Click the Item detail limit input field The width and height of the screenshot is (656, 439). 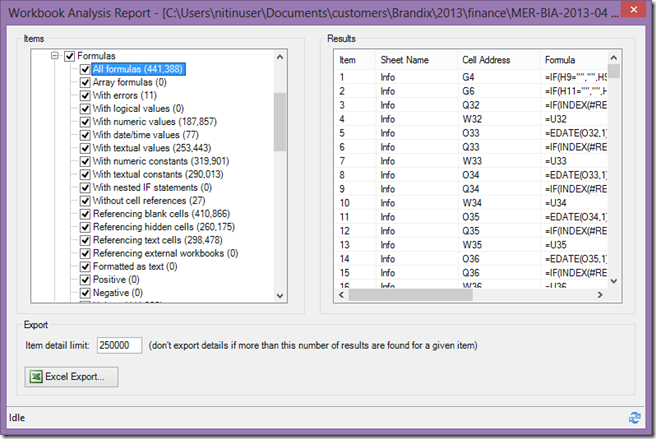click(119, 345)
